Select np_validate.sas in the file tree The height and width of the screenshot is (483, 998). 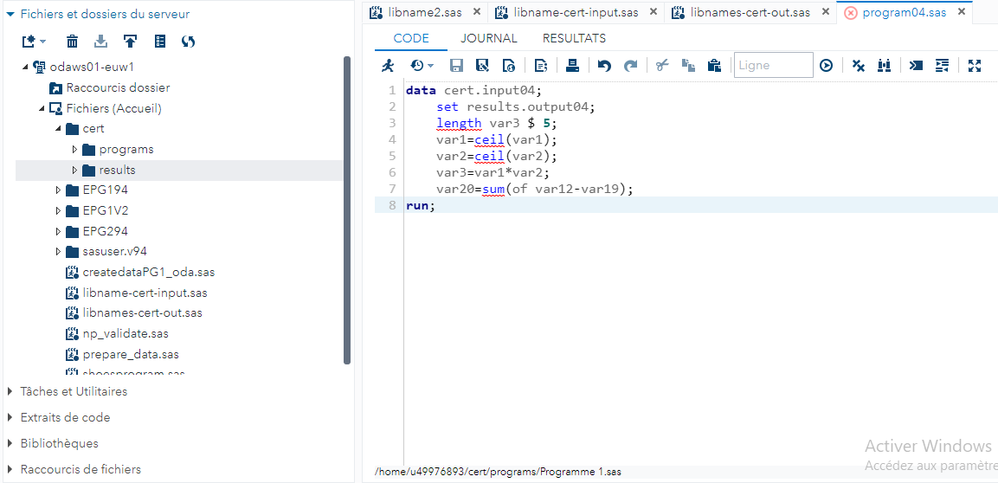125,333
